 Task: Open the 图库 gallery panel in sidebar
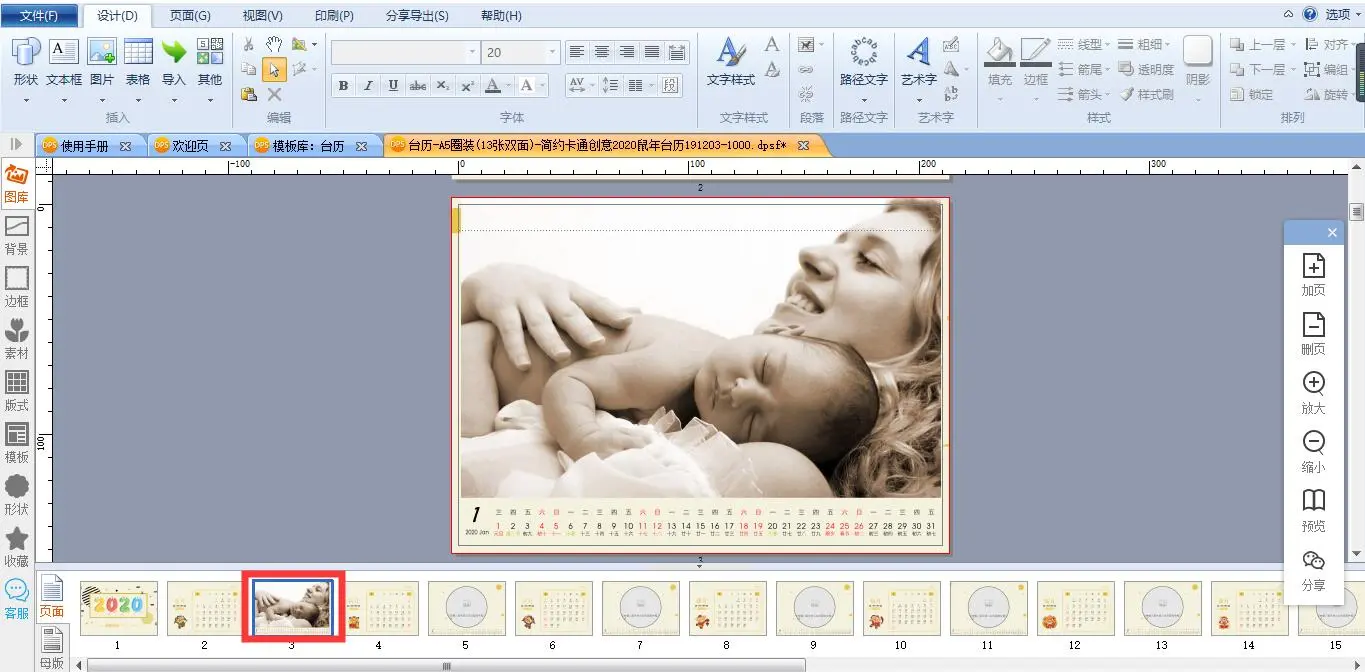[16, 183]
